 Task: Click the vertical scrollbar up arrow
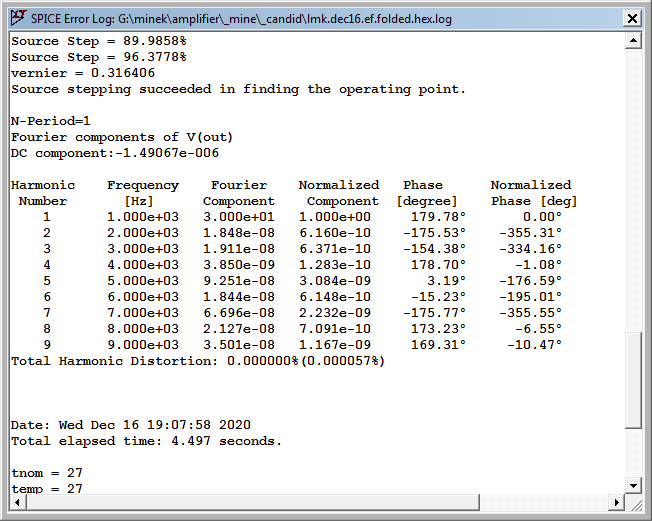pos(633,41)
